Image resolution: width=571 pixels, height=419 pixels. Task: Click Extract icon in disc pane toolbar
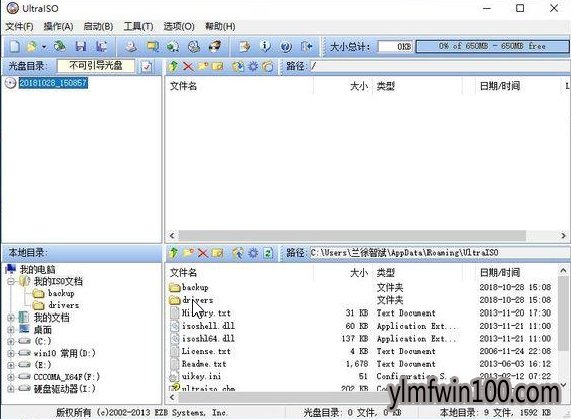click(x=238, y=66)
